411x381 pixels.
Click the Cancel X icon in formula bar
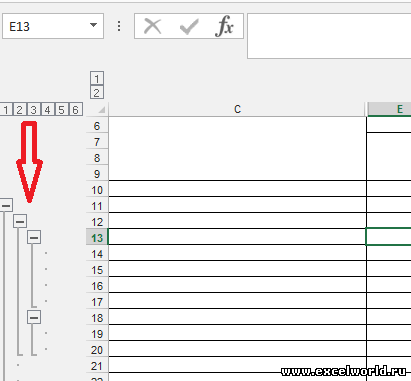[x=153, y=26]
